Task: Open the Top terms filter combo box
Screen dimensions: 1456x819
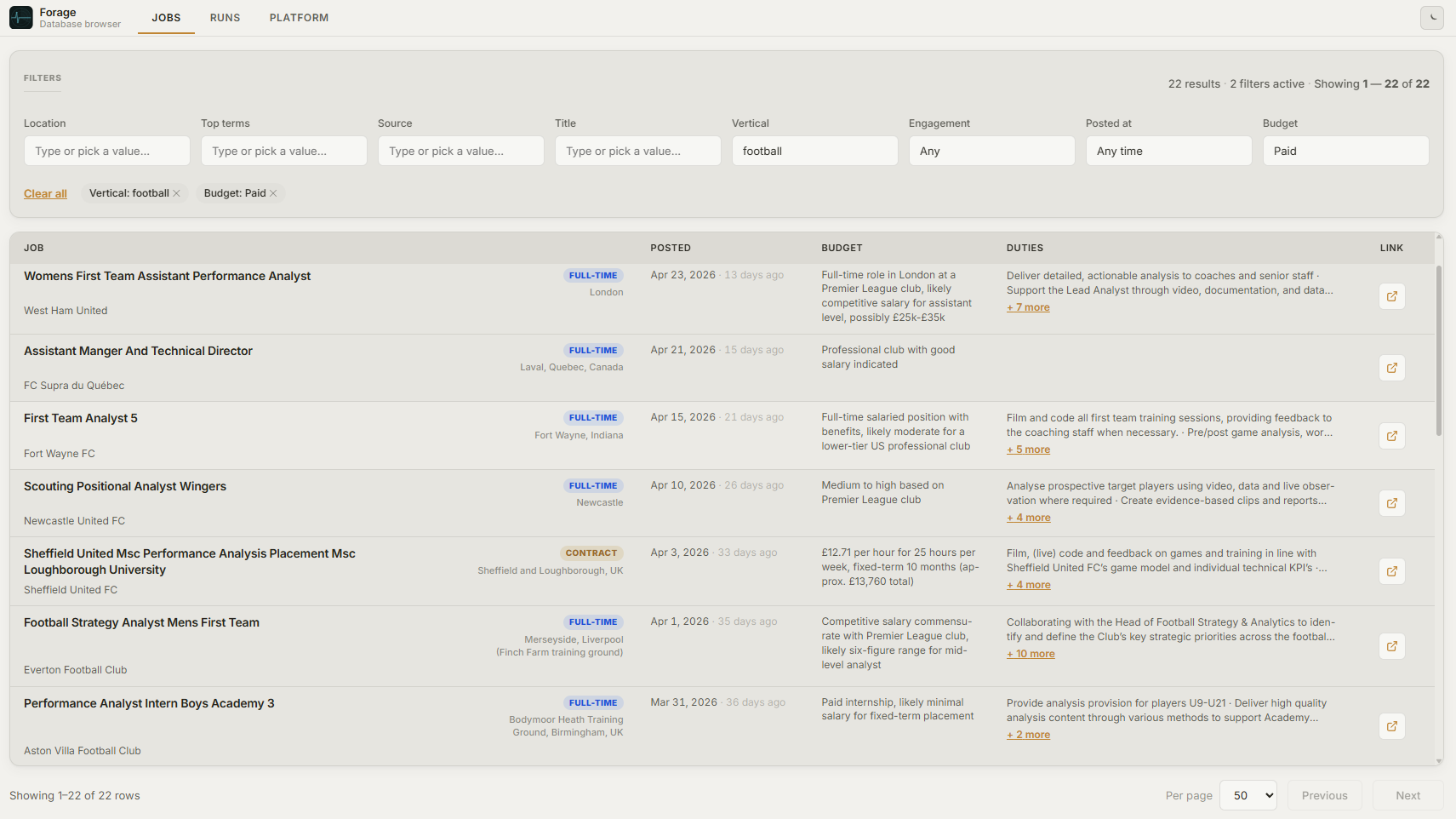Action: click(284, 151)
